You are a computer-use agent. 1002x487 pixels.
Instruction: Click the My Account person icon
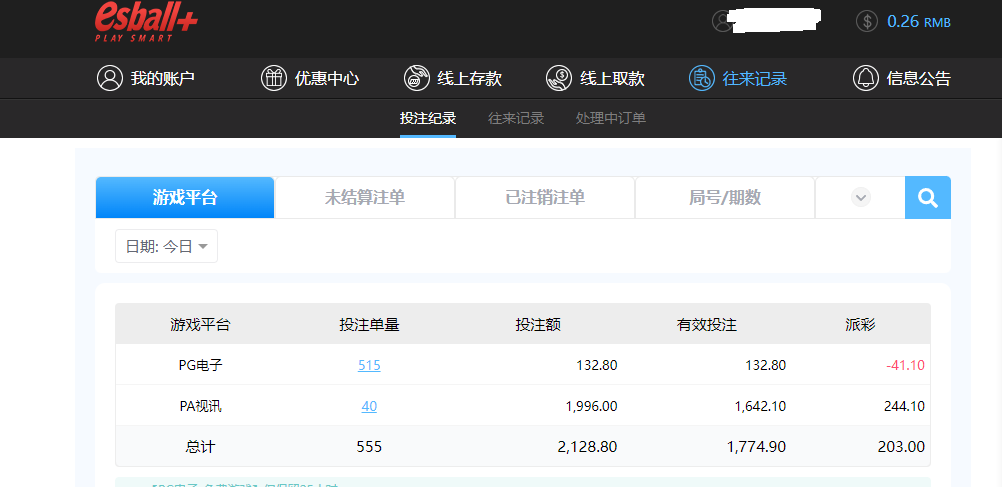pyautogui.click(x=109, y=78)
